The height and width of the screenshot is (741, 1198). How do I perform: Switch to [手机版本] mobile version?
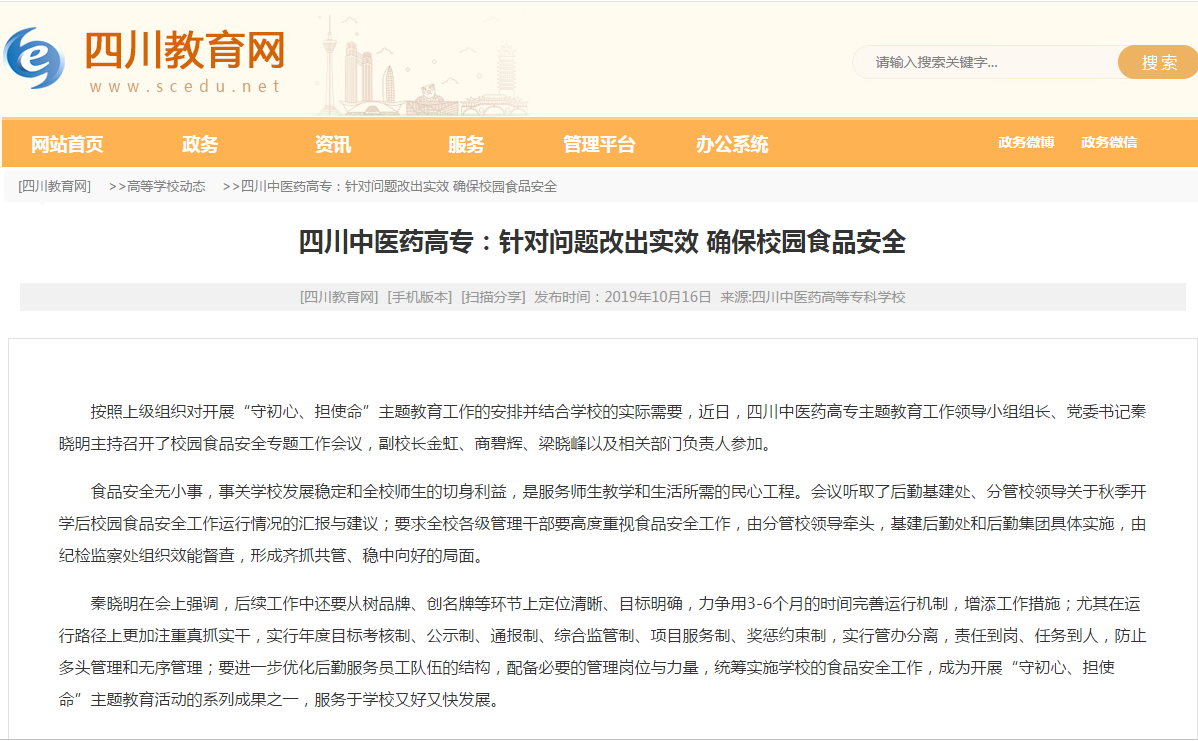420,297
